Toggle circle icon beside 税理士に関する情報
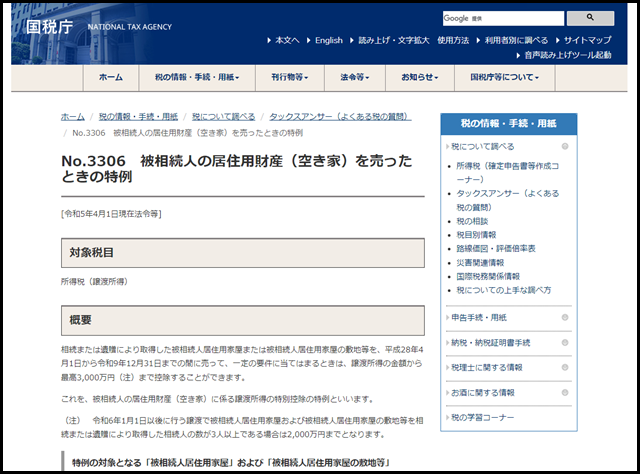The width and height of the screenshot is (640, 474). (x=565, y=367)
